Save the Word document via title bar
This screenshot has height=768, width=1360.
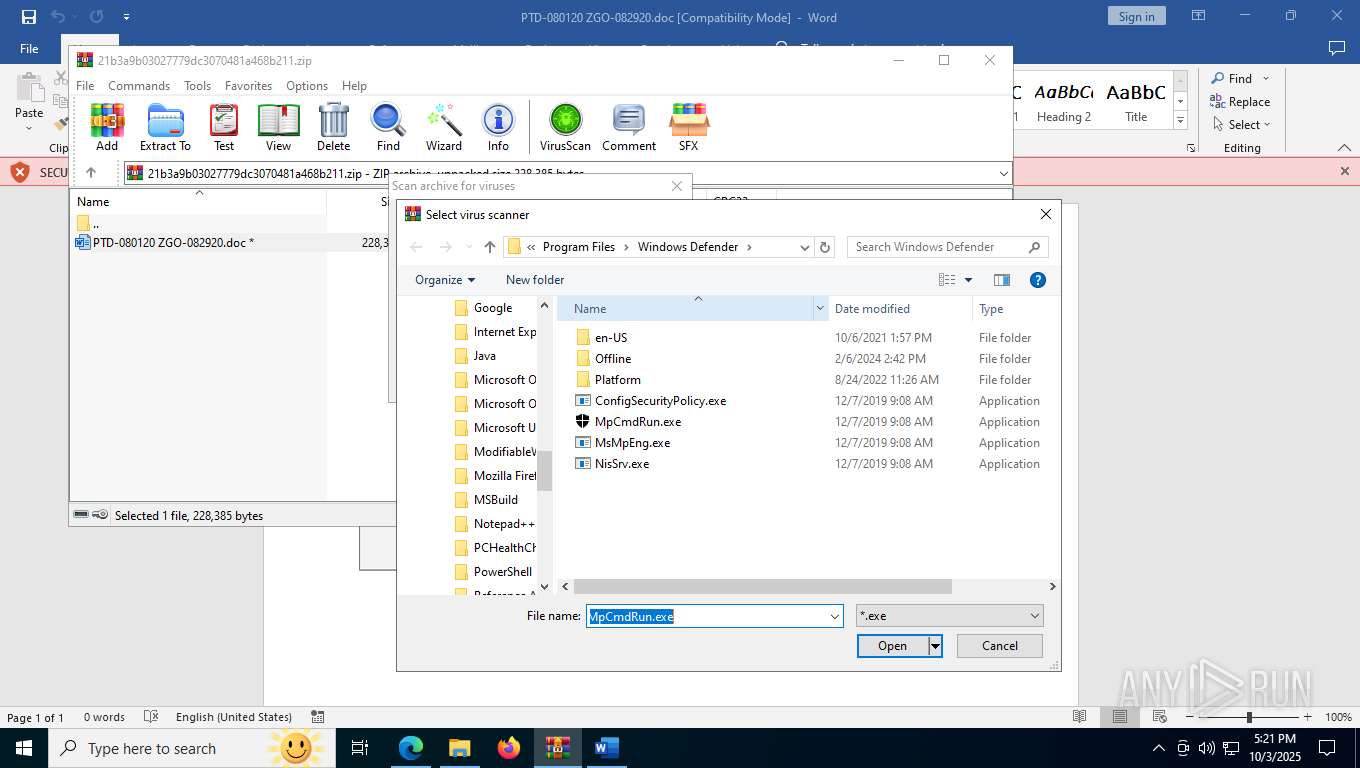tap(28, 16)
